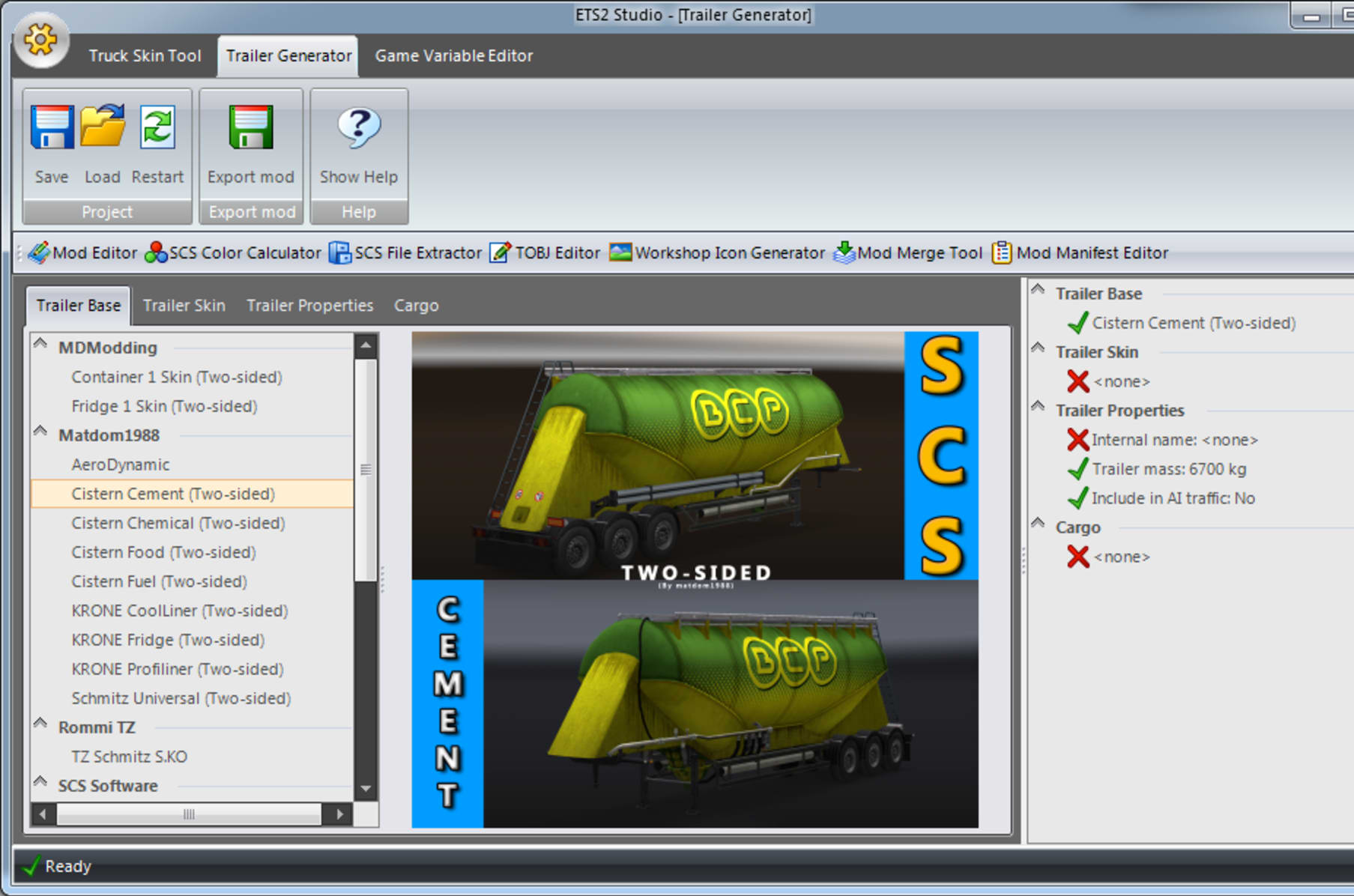
Task: Click the trailer list scroll down arrow
Action: [366, 789]
